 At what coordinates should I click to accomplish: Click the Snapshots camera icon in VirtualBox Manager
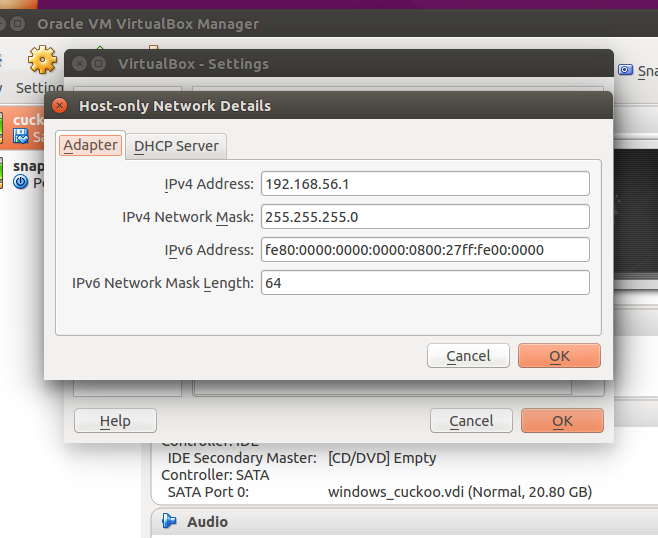coord(625,70)
